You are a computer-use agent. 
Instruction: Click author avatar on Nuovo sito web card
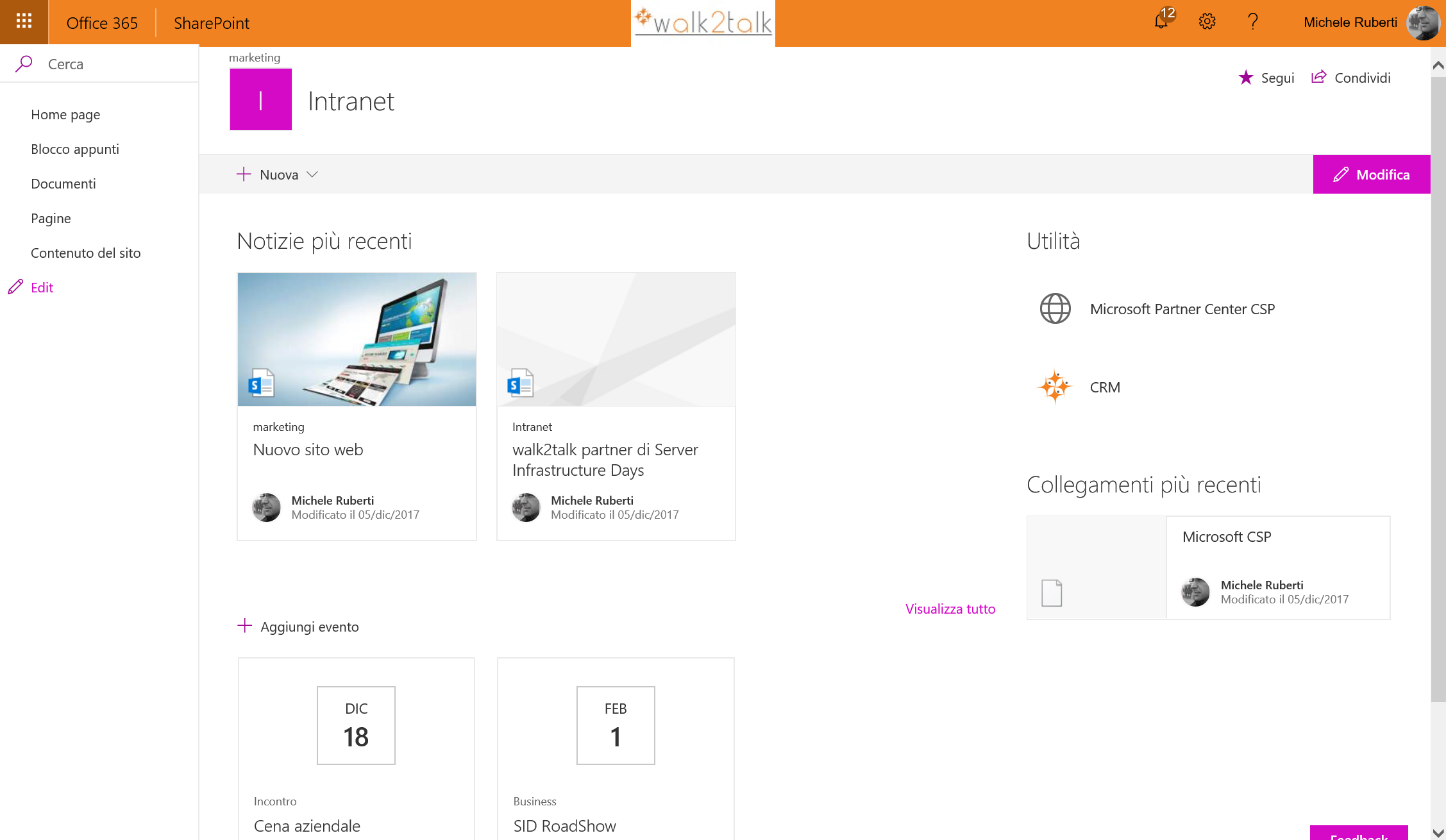266,507
